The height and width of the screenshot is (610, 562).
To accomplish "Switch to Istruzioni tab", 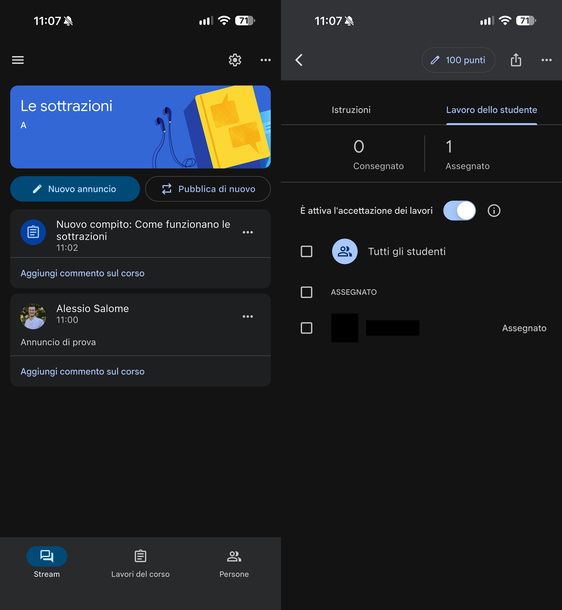I will click(x=351, y=110).
